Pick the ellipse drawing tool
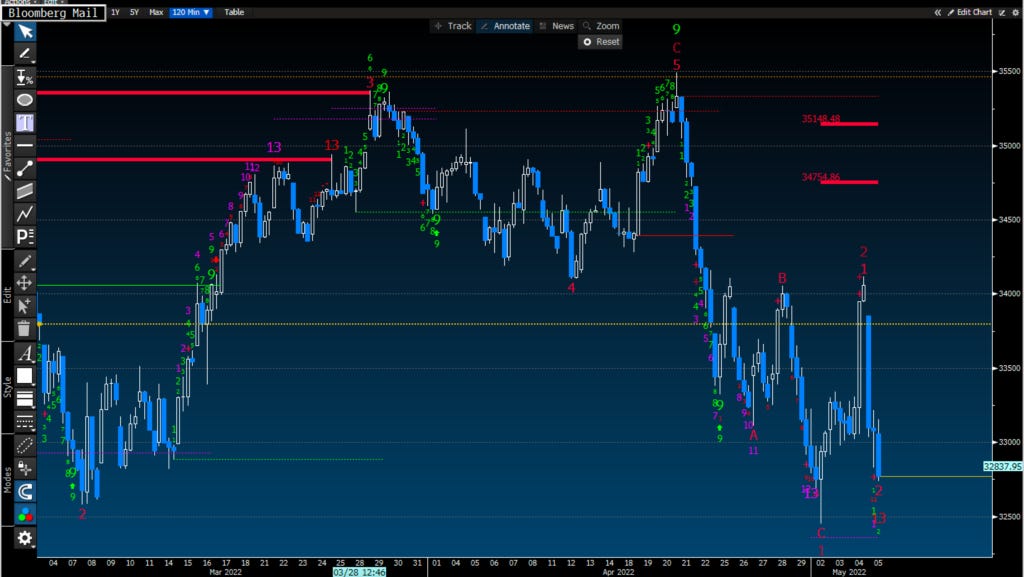 pos(25,100)
